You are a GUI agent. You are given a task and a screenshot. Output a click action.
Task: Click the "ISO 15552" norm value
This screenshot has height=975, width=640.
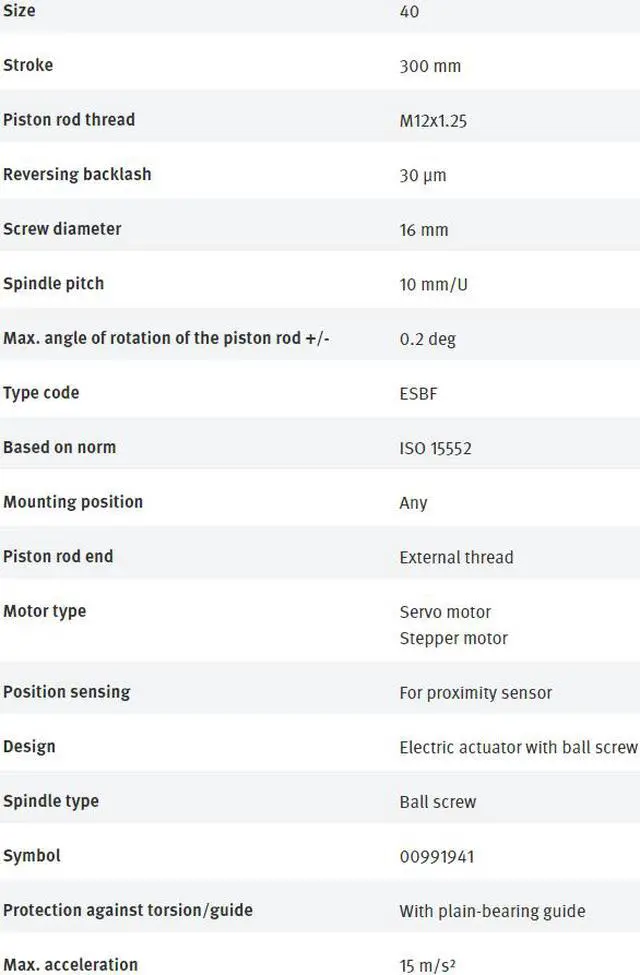435,448
